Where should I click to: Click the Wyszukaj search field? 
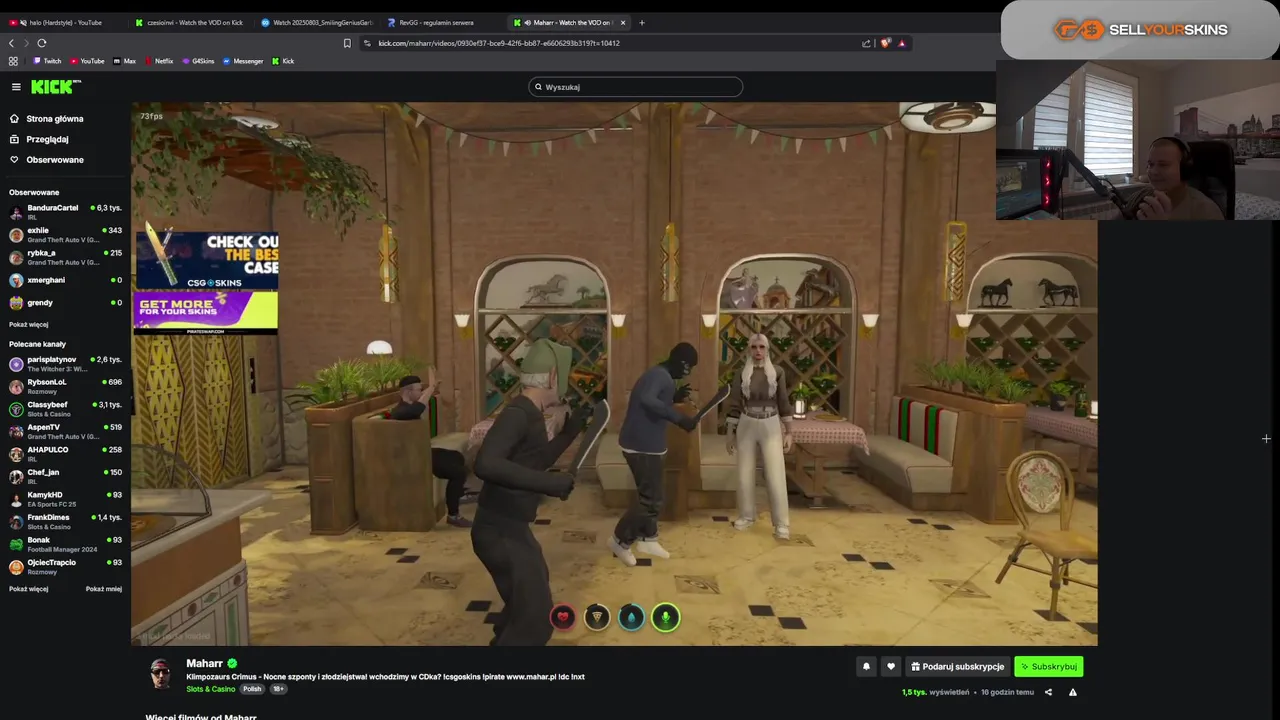[636, 87]
